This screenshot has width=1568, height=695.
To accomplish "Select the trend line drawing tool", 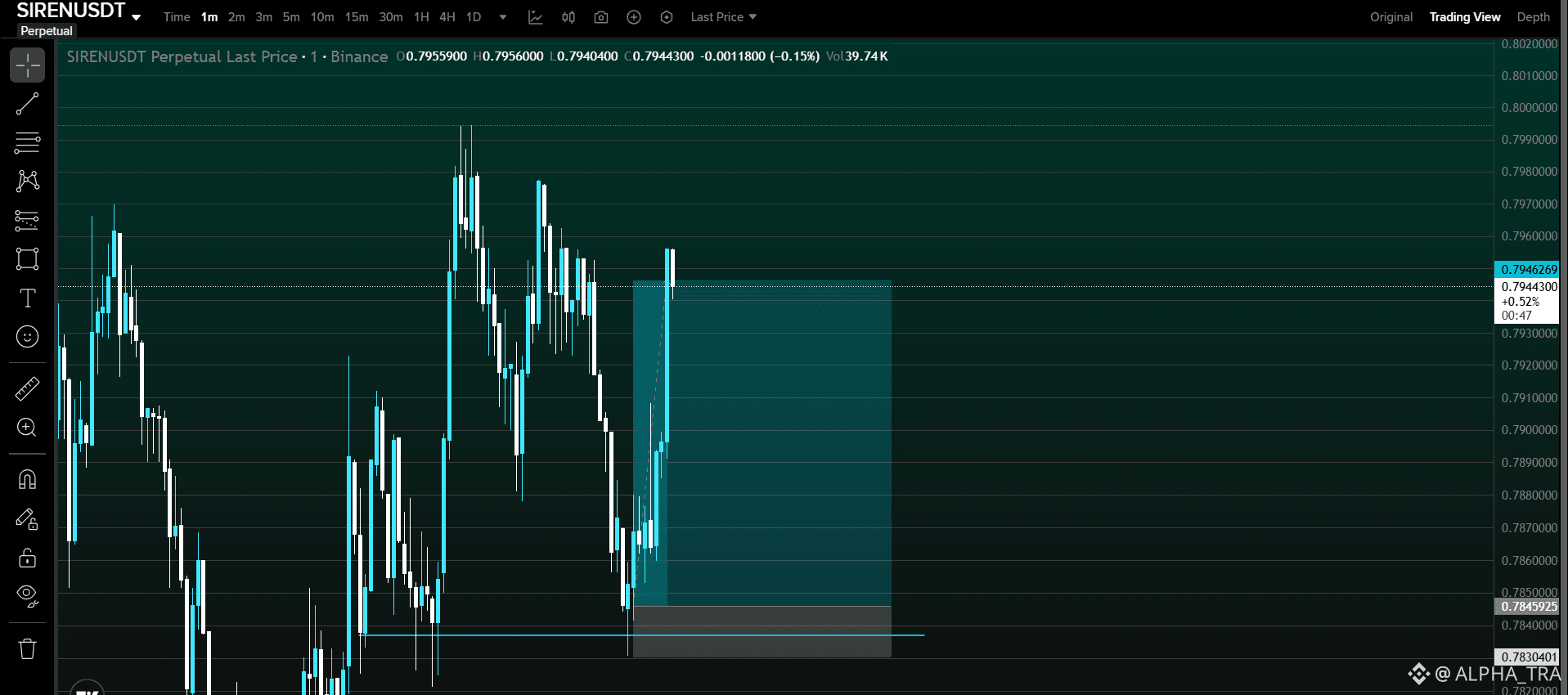I will pos(27,104).
